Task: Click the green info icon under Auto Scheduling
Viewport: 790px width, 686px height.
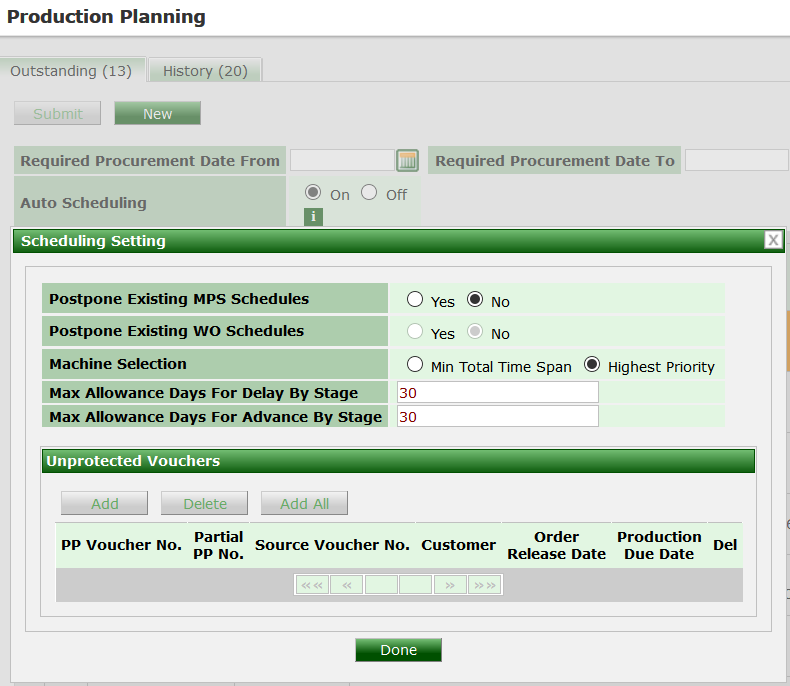Action: pos(313,217)
